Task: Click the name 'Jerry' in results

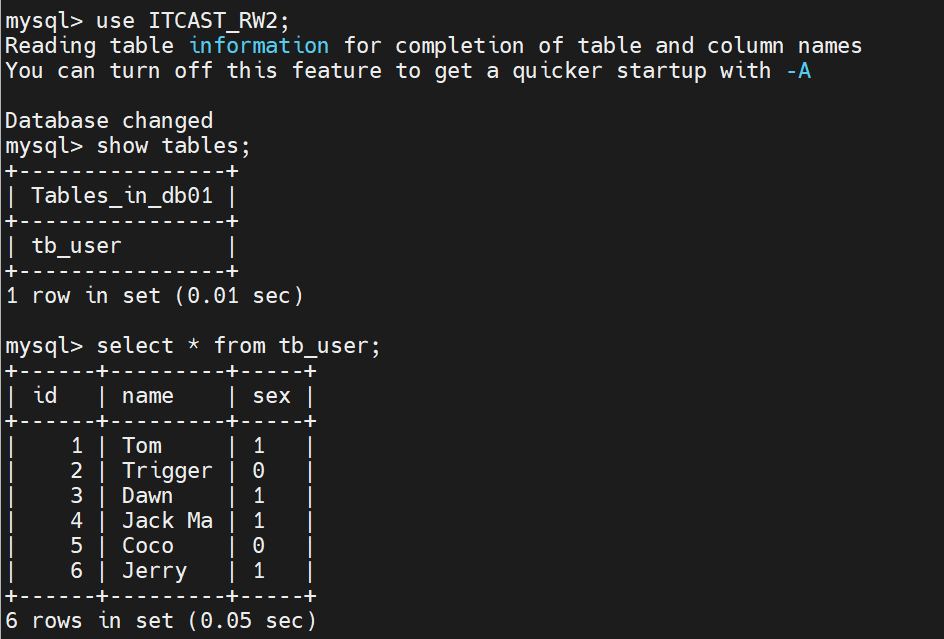Action: (154, 571)
